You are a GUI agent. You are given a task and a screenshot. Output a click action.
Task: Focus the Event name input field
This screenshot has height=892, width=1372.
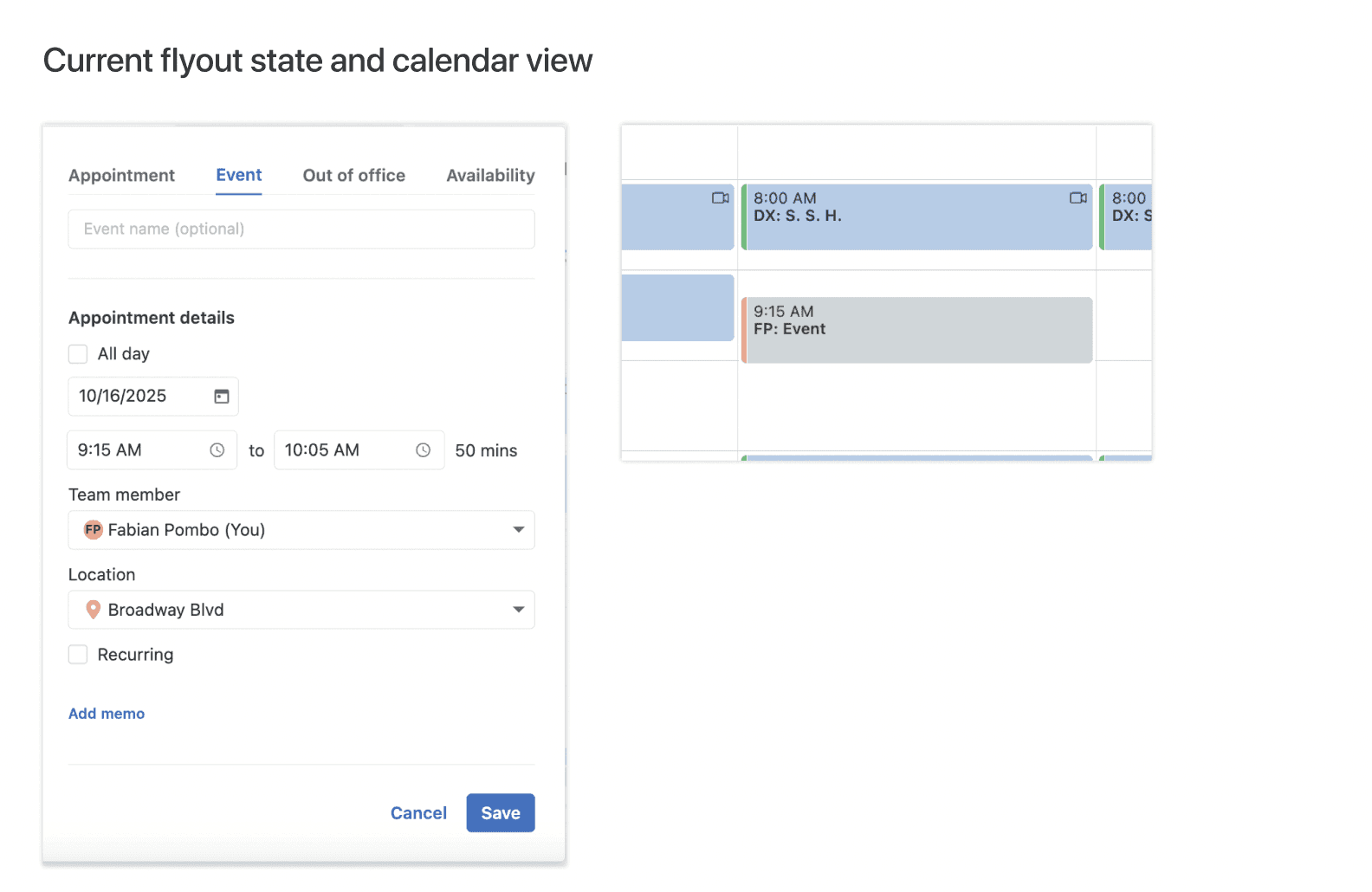pos(301,229)
